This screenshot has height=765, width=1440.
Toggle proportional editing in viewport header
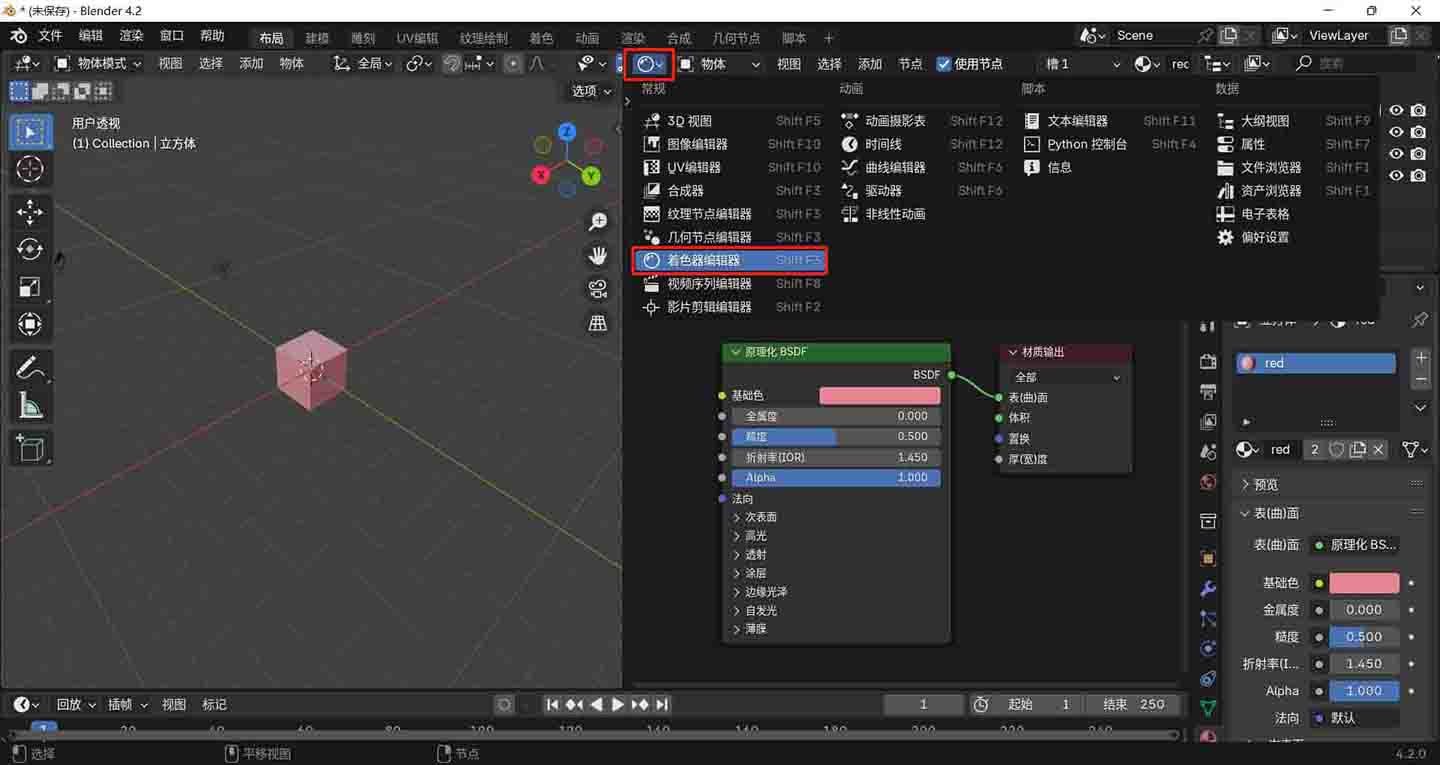[513, 63]
